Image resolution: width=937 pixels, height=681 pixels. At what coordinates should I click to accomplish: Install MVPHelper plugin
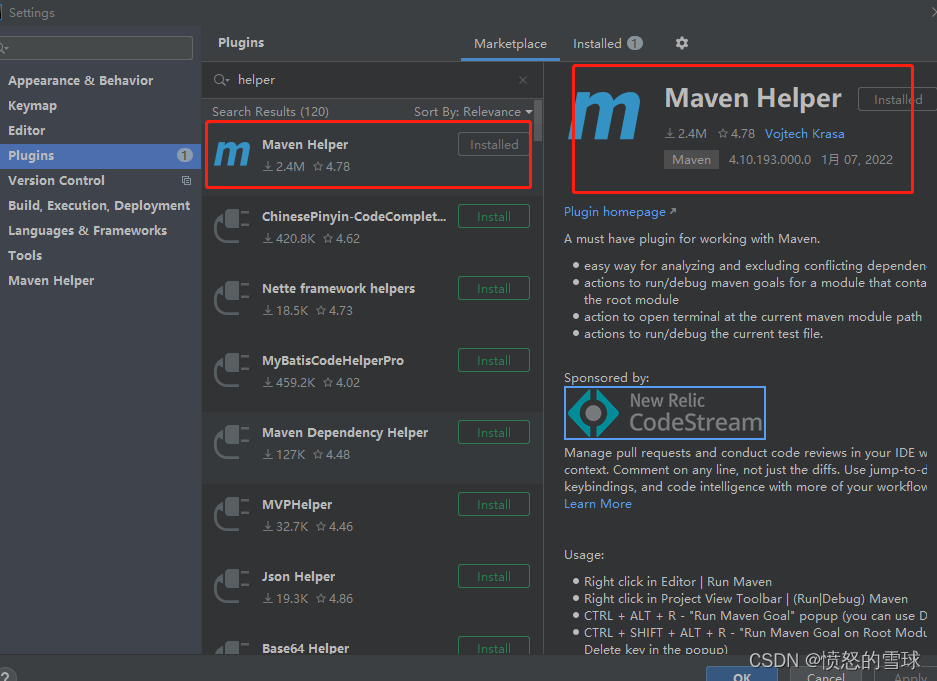[x=494, y=504]
